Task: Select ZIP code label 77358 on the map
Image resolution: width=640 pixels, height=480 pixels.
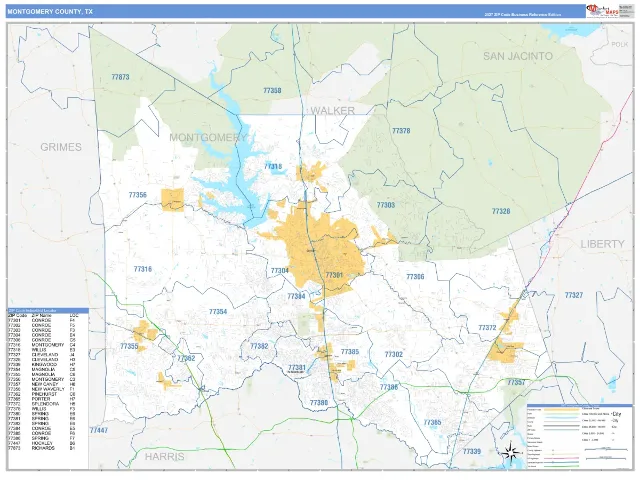Action: [272, 91]
